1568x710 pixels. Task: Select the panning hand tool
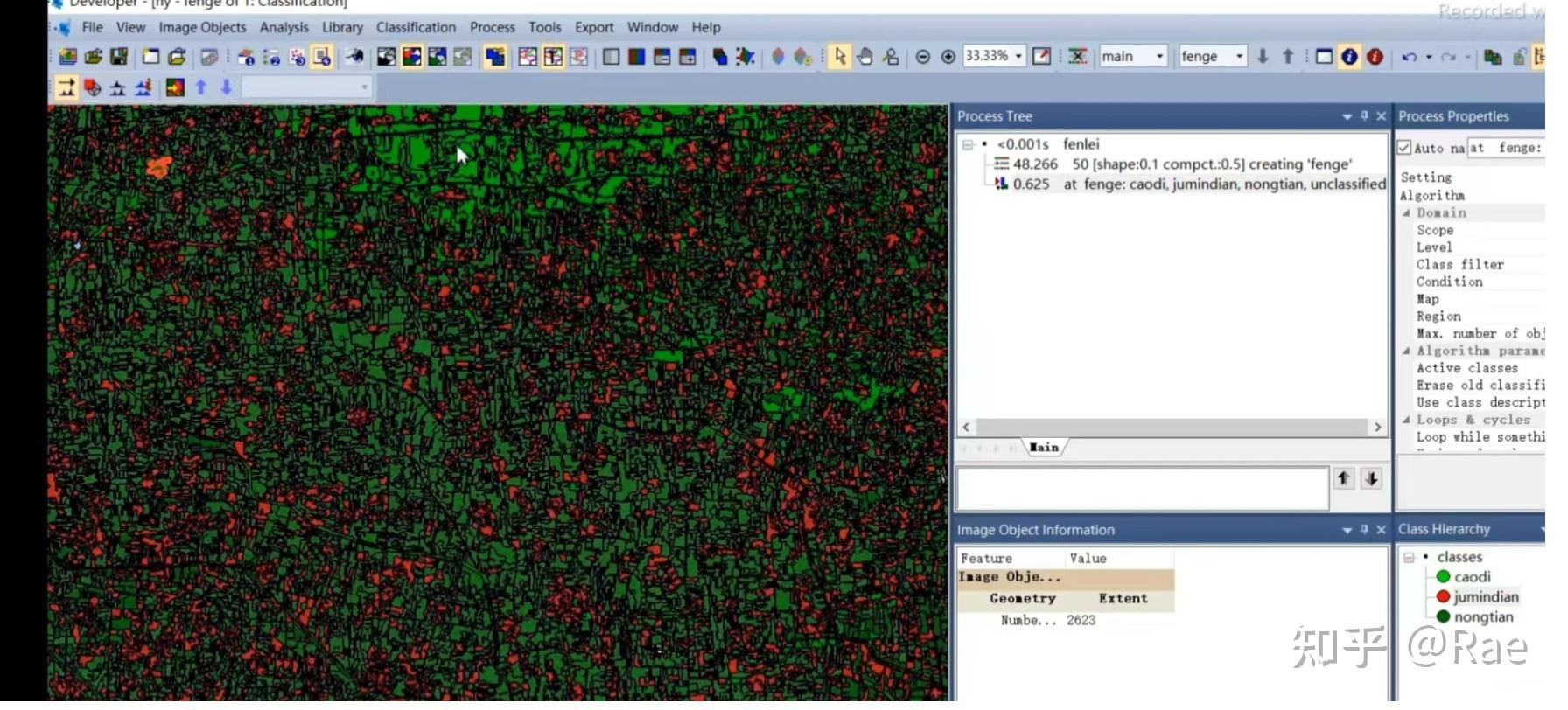tap(864, 57)
